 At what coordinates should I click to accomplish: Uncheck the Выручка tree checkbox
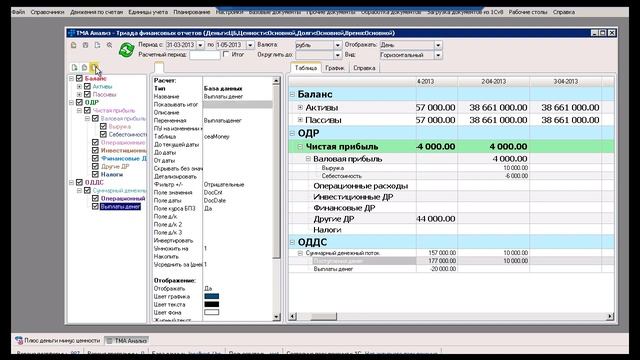coord(103,126)
